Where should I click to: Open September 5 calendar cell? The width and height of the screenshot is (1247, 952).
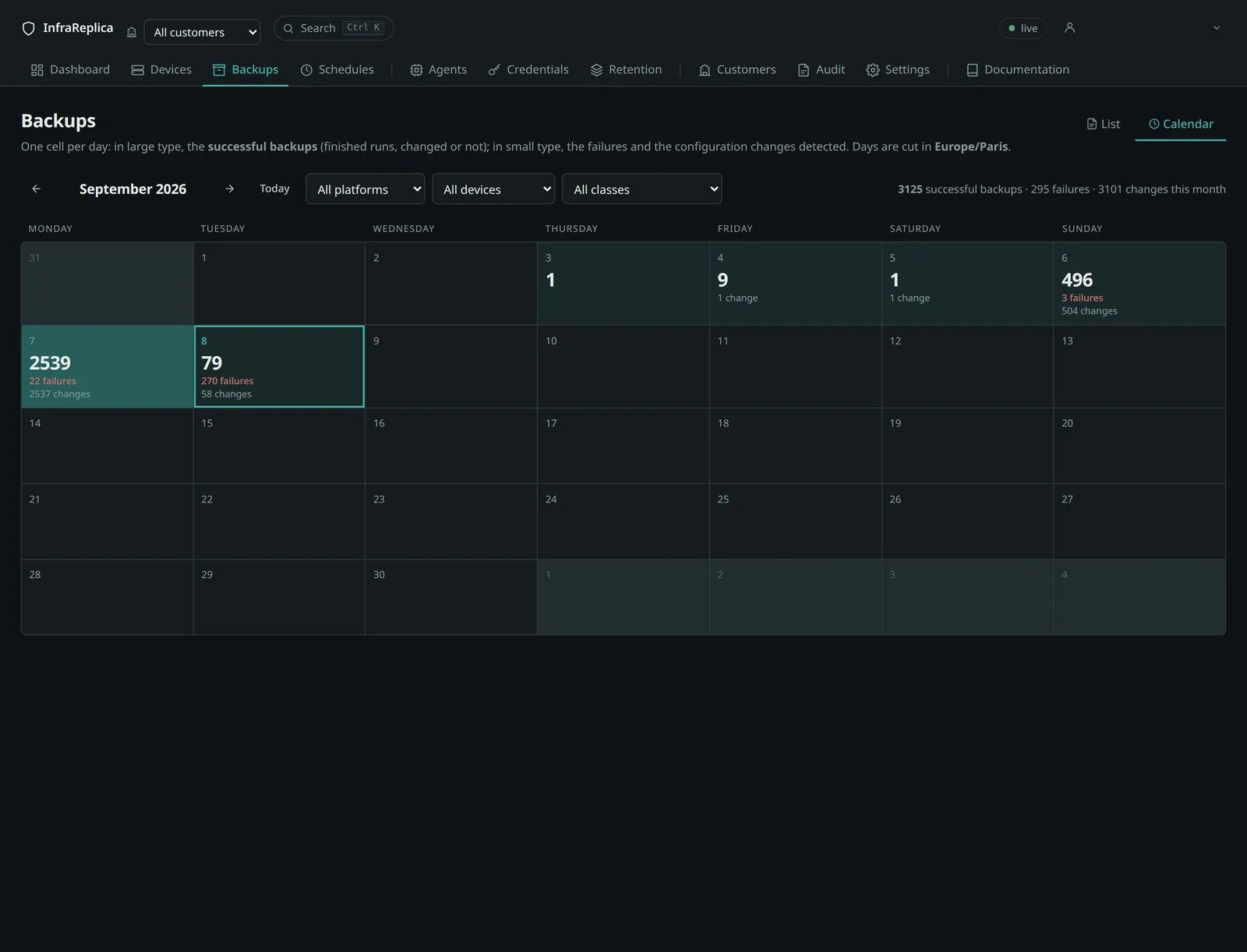coord(967,284)
